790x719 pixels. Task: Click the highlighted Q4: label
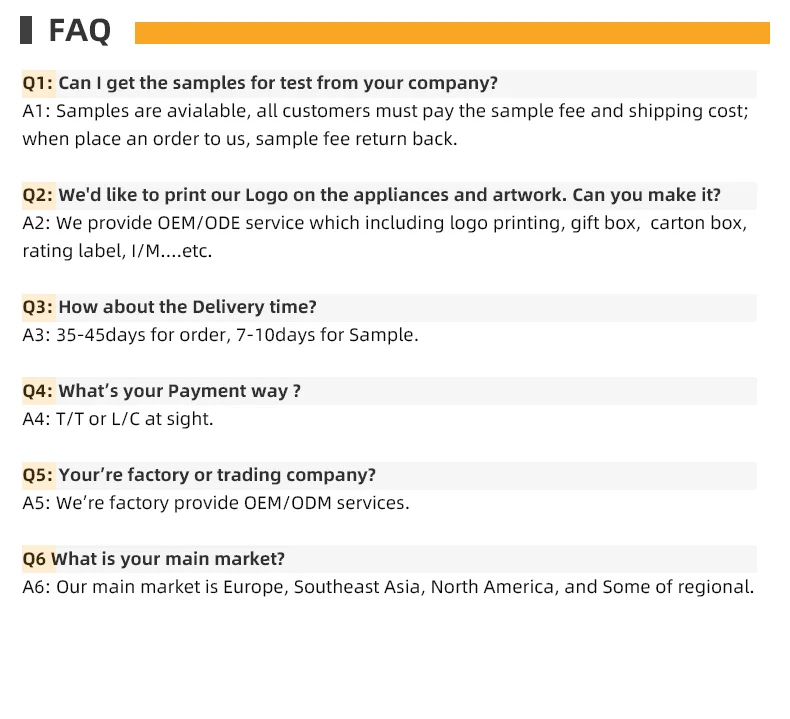point(38,391)
